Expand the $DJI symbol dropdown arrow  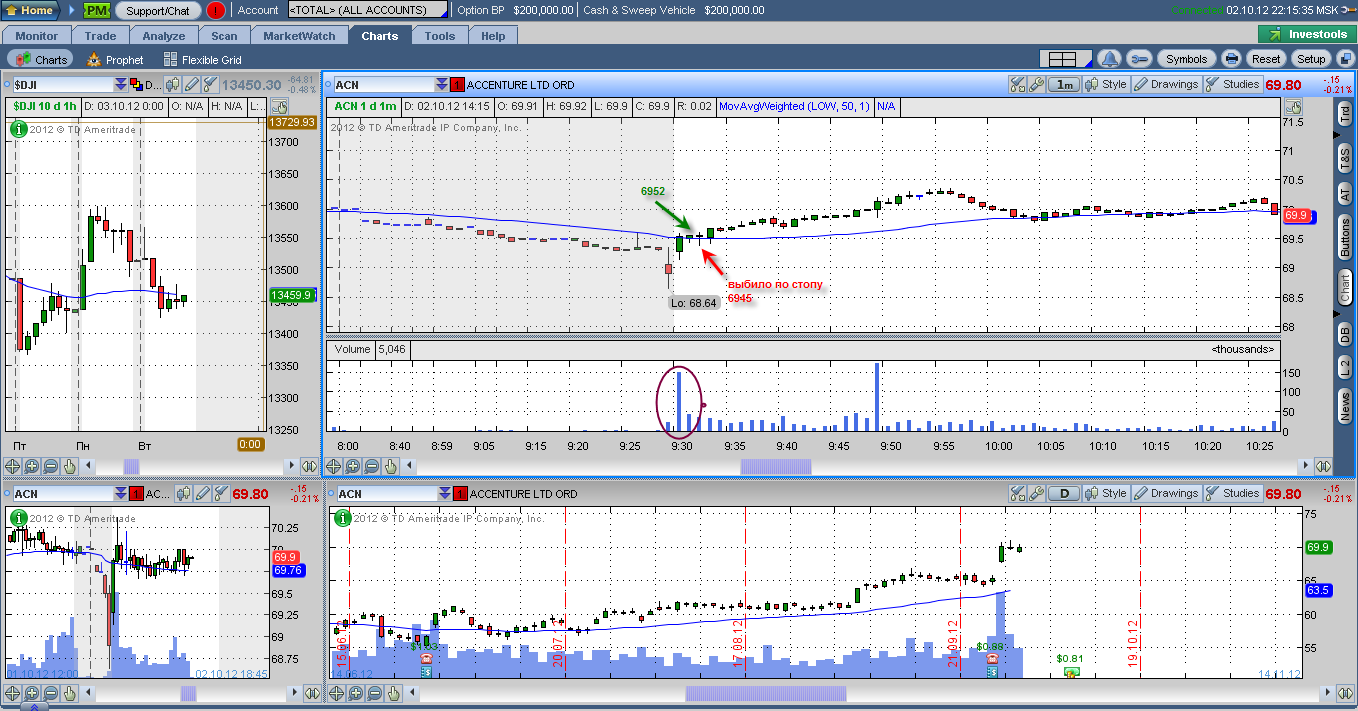121,85
